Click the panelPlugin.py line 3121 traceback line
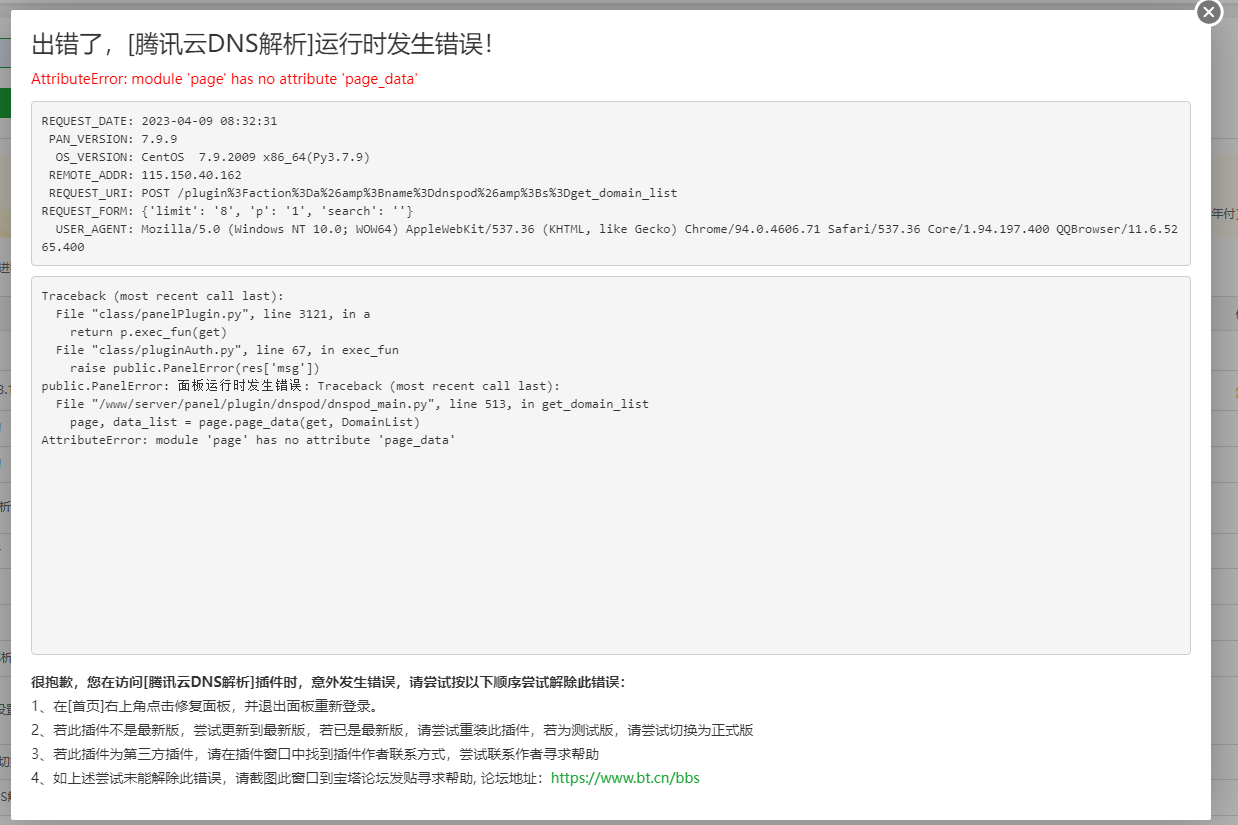 pos(213,314)
